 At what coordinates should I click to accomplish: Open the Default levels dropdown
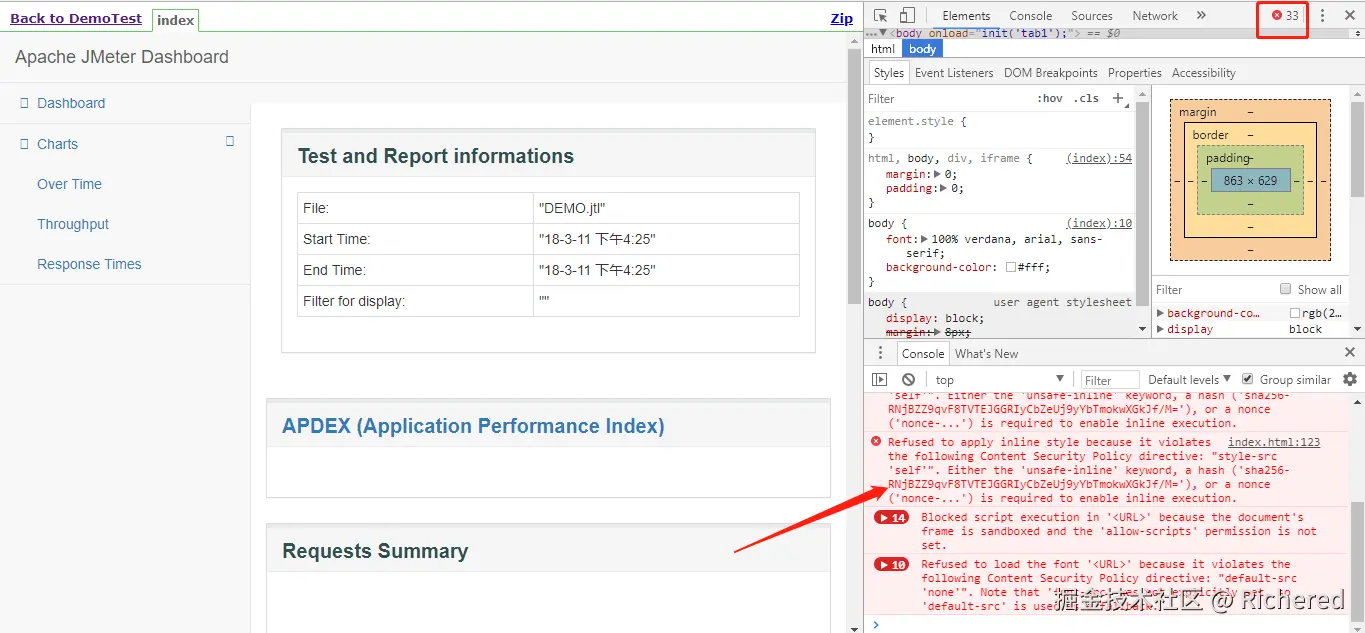click(x=1190, y=379)
